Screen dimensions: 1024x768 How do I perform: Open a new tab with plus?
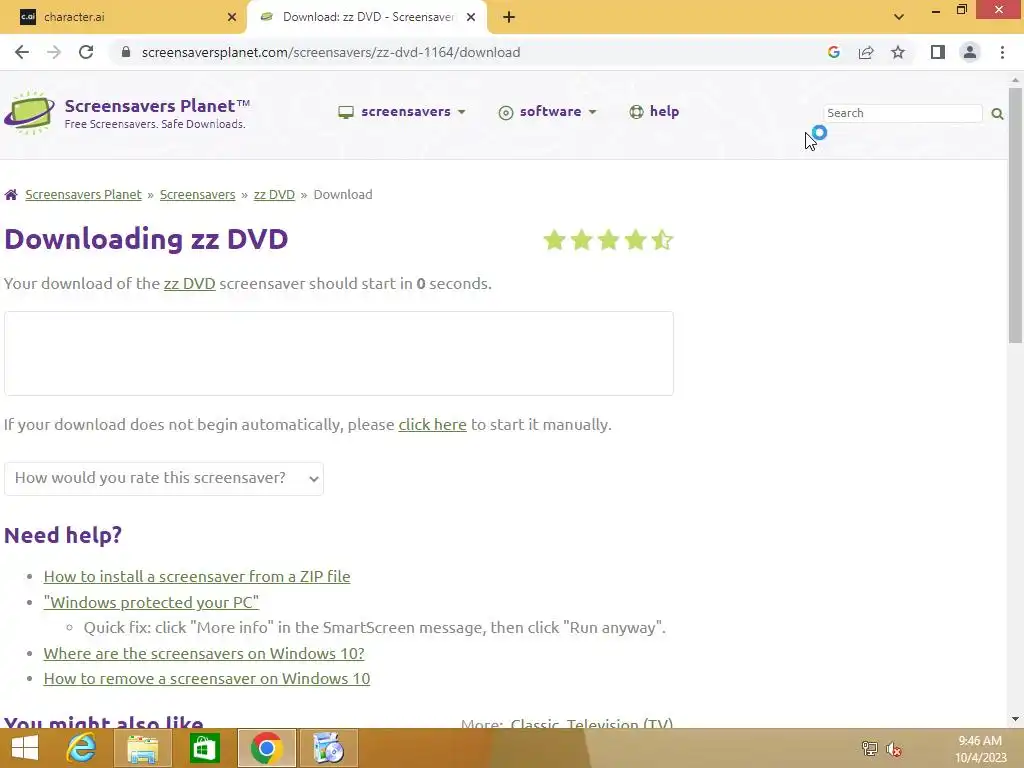[x=509, y=17]
